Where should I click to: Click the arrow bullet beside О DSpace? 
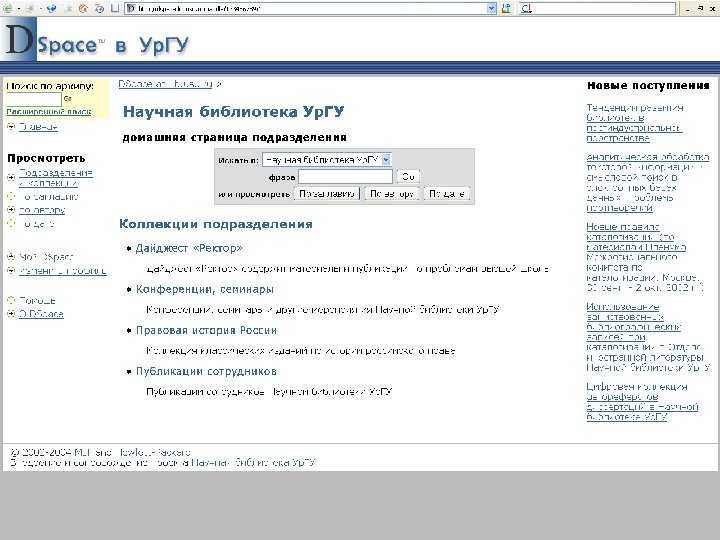tap(11, 314)
